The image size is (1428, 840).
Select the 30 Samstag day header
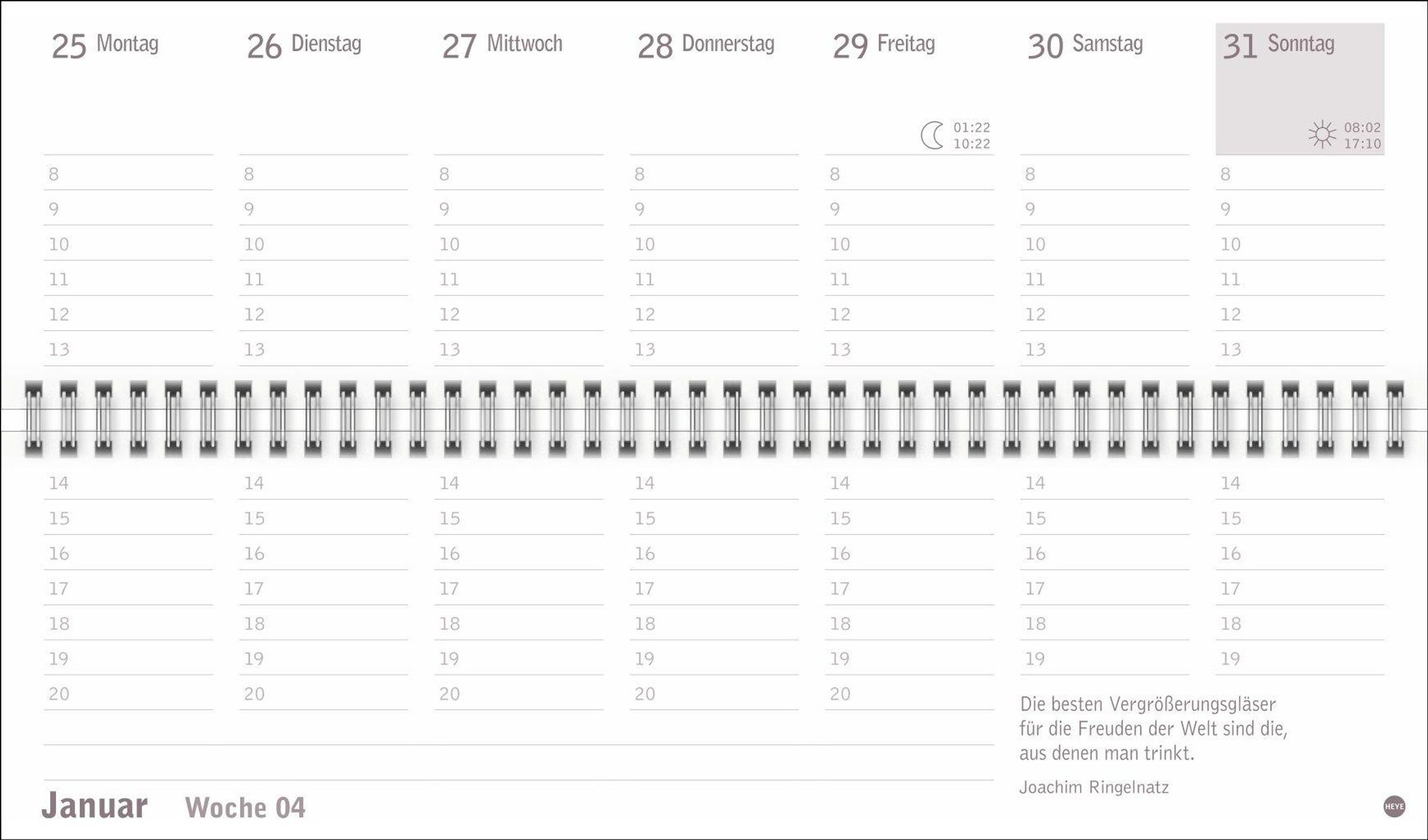point(1085,45)
